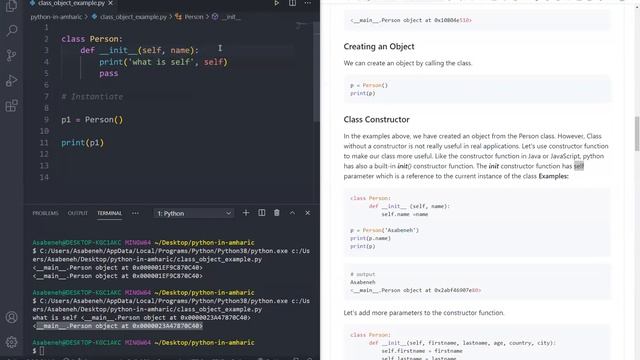
Task: Click highlighted Person object line in terminal
Action: tap(118, 326)
